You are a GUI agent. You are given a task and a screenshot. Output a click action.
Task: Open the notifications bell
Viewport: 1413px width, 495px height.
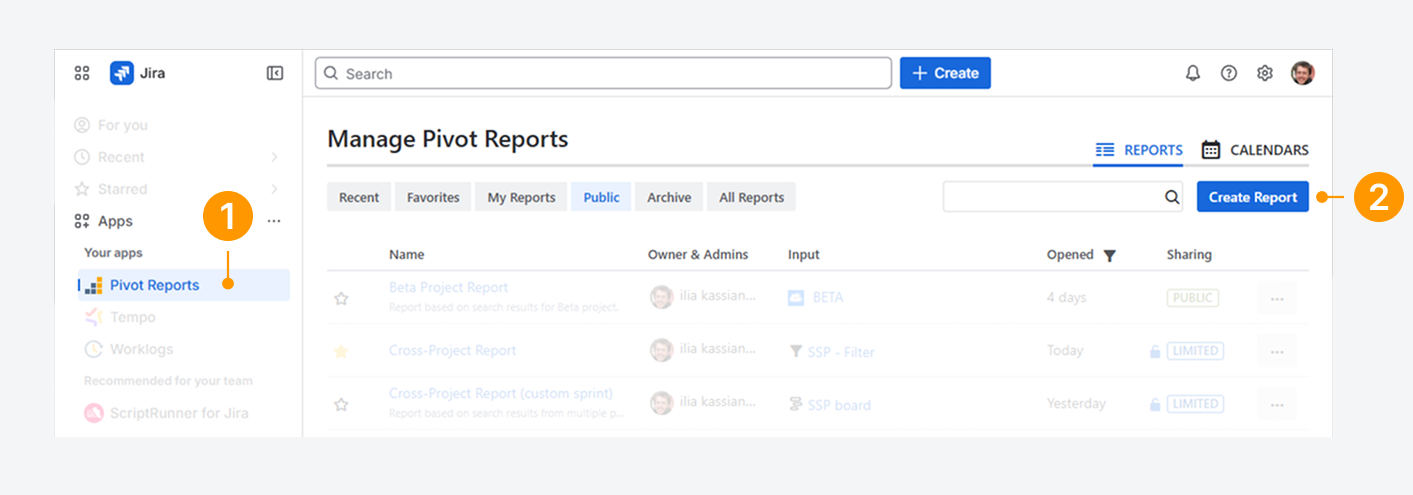[1193, 73]
